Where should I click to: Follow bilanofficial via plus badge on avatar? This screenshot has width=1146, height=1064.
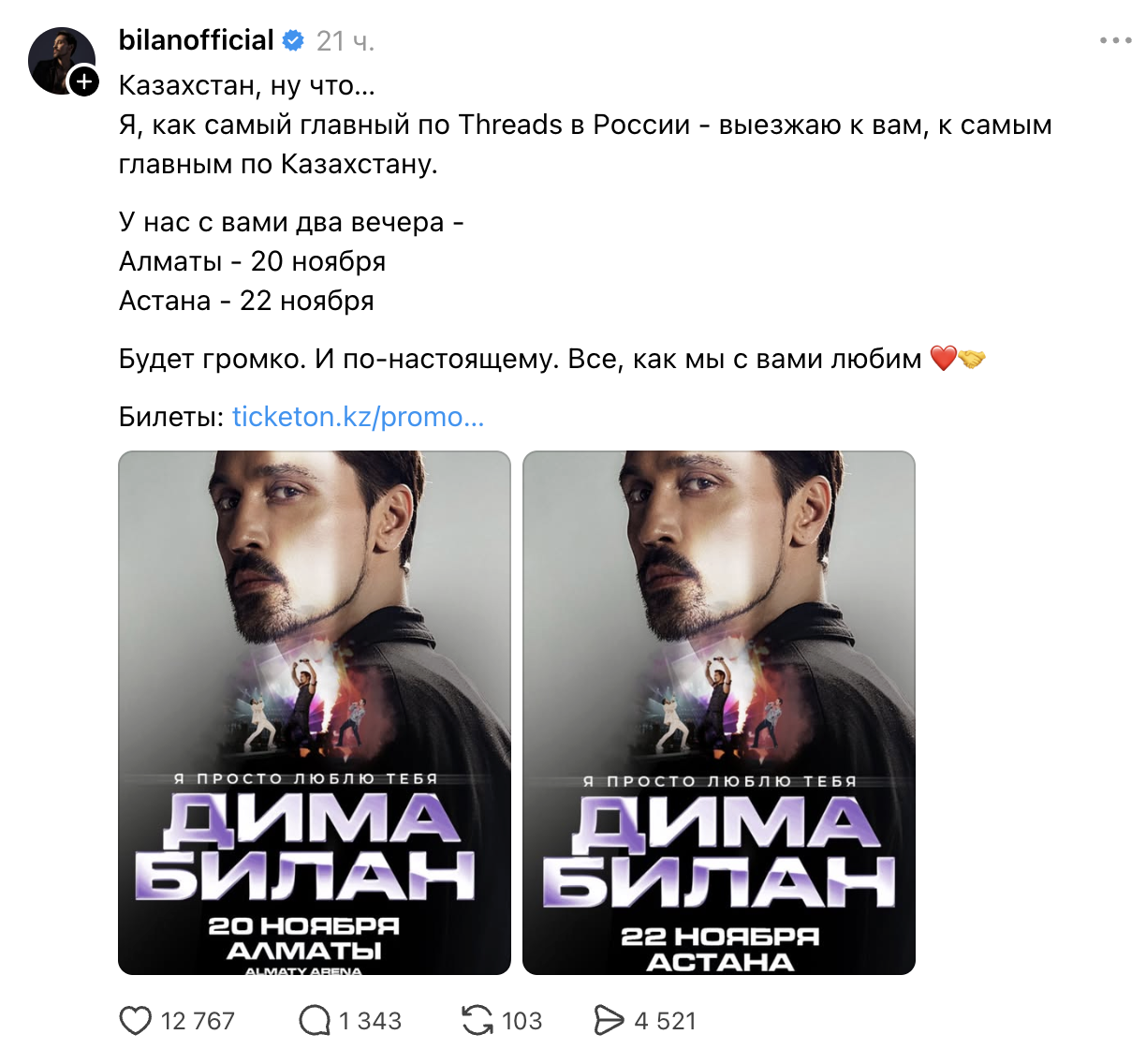(x=84, y=81)
